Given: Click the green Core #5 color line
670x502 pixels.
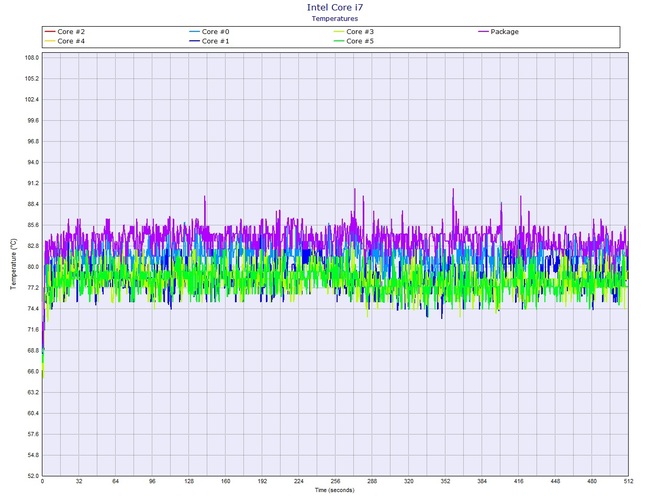Looking at the screenshot, I should (x=339, y=41).
